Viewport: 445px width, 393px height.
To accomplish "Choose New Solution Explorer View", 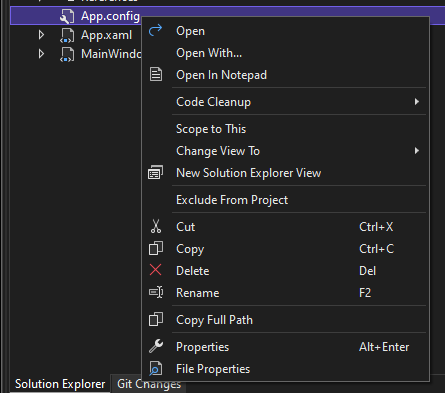I will [286, 173].
